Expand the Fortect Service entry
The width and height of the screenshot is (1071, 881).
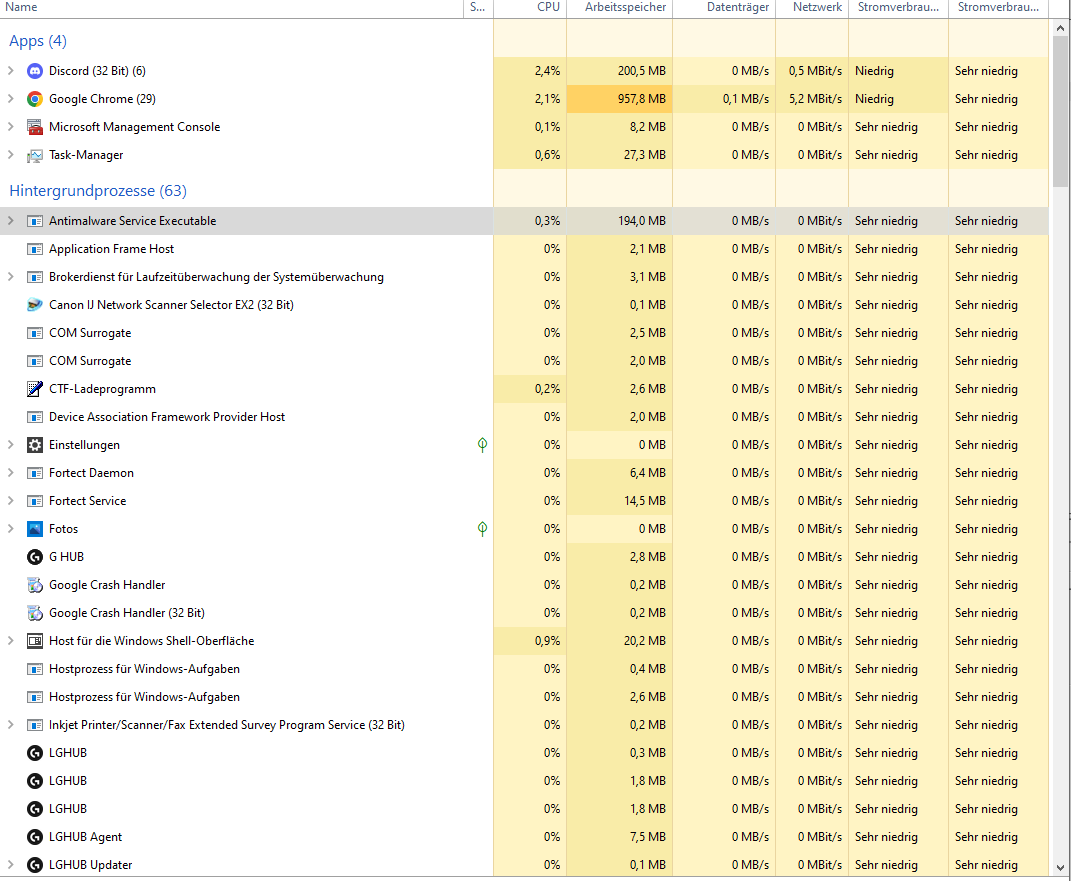[10, 501]
